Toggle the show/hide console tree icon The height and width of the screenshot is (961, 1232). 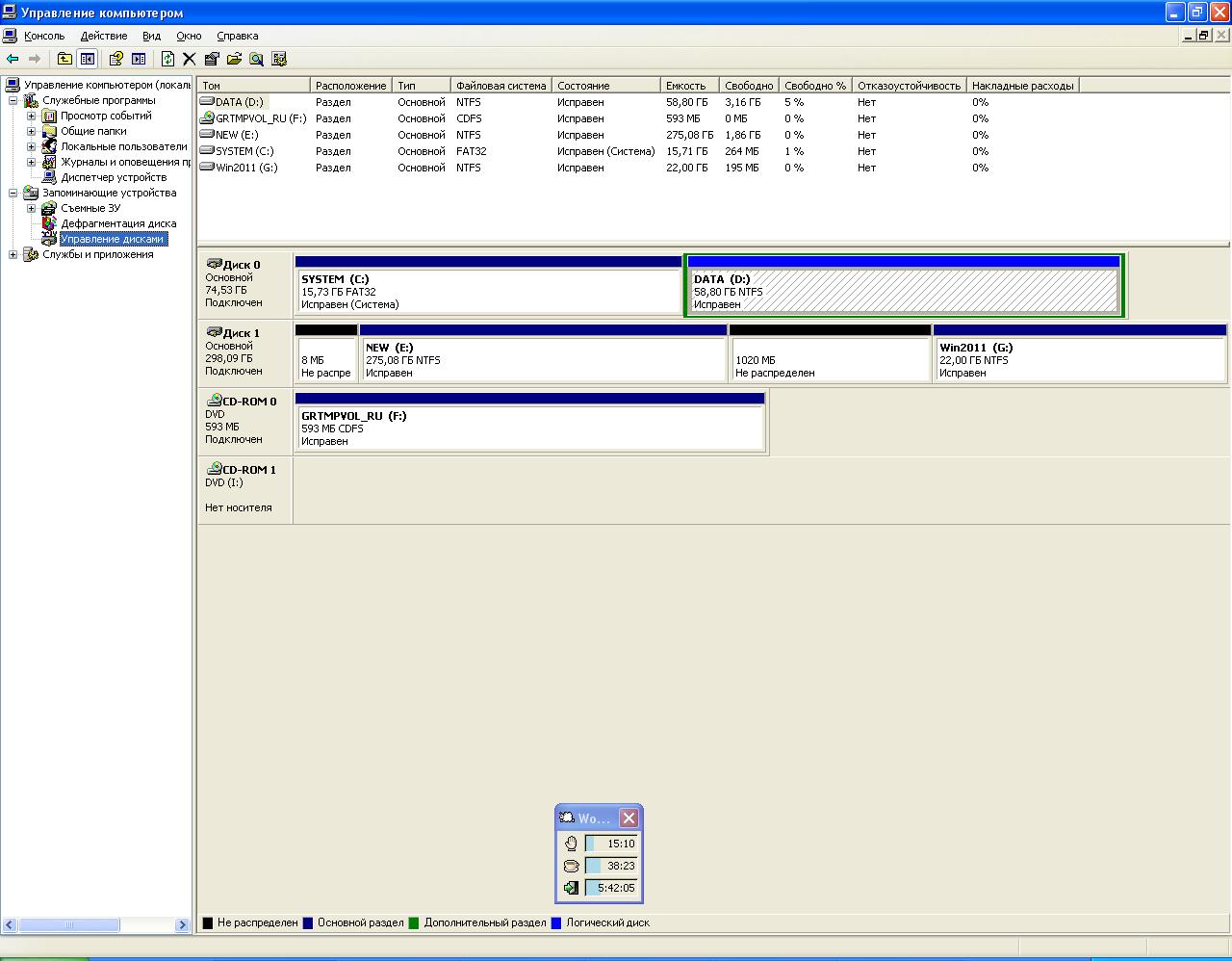(88, 59)
